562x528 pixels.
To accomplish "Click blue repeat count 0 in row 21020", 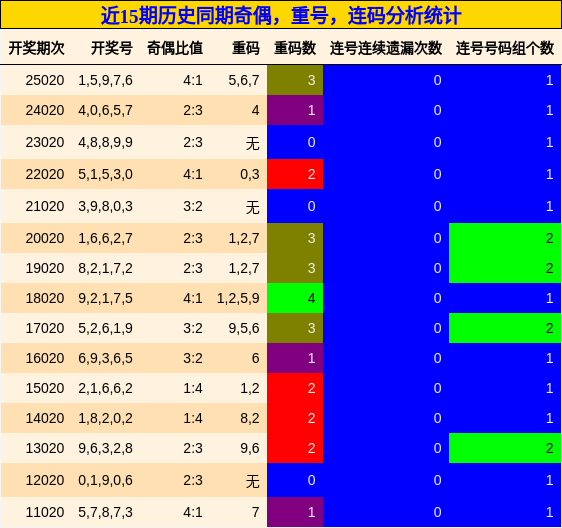I will coord(295,206).
